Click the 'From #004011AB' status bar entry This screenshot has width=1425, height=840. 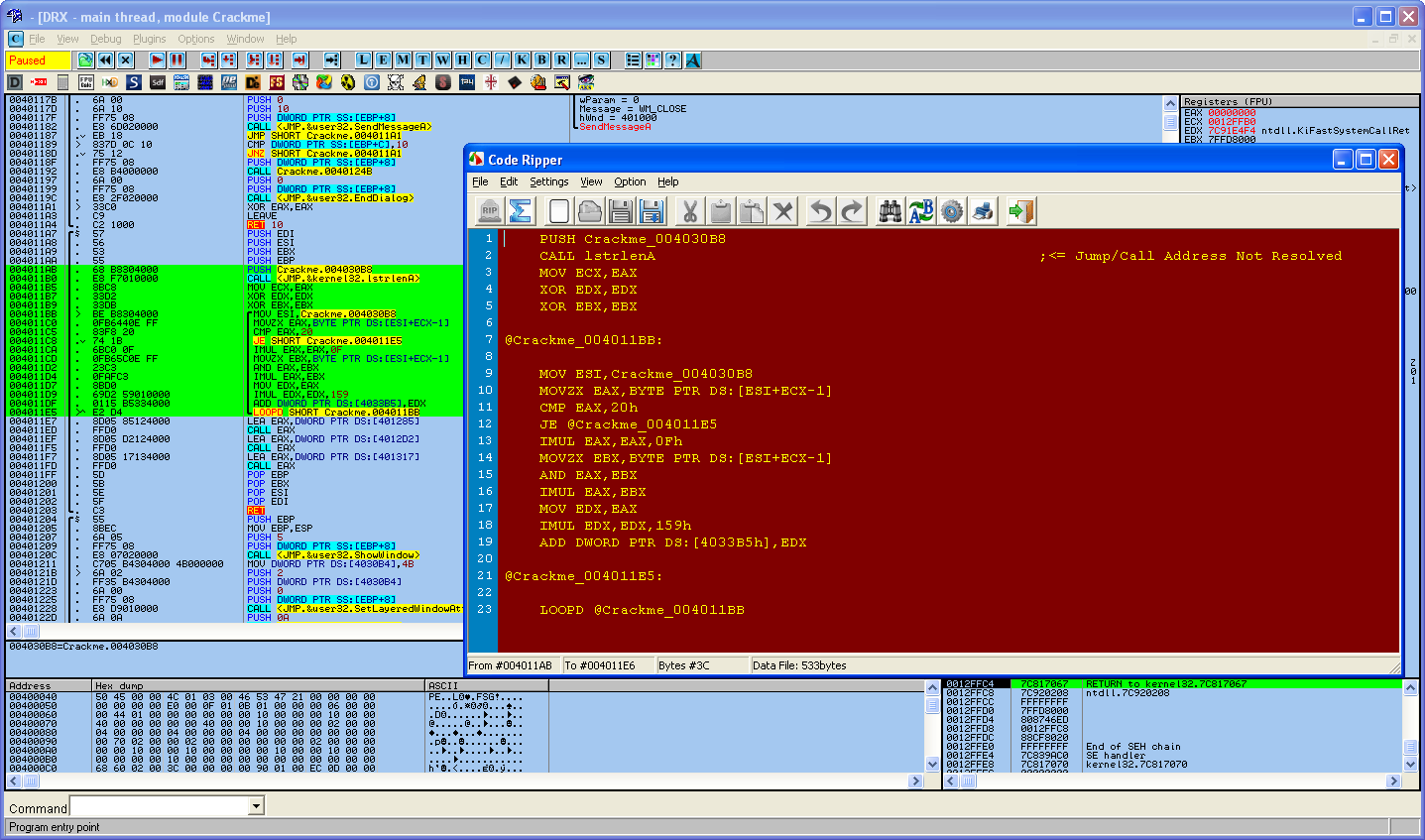click(510, 665)
